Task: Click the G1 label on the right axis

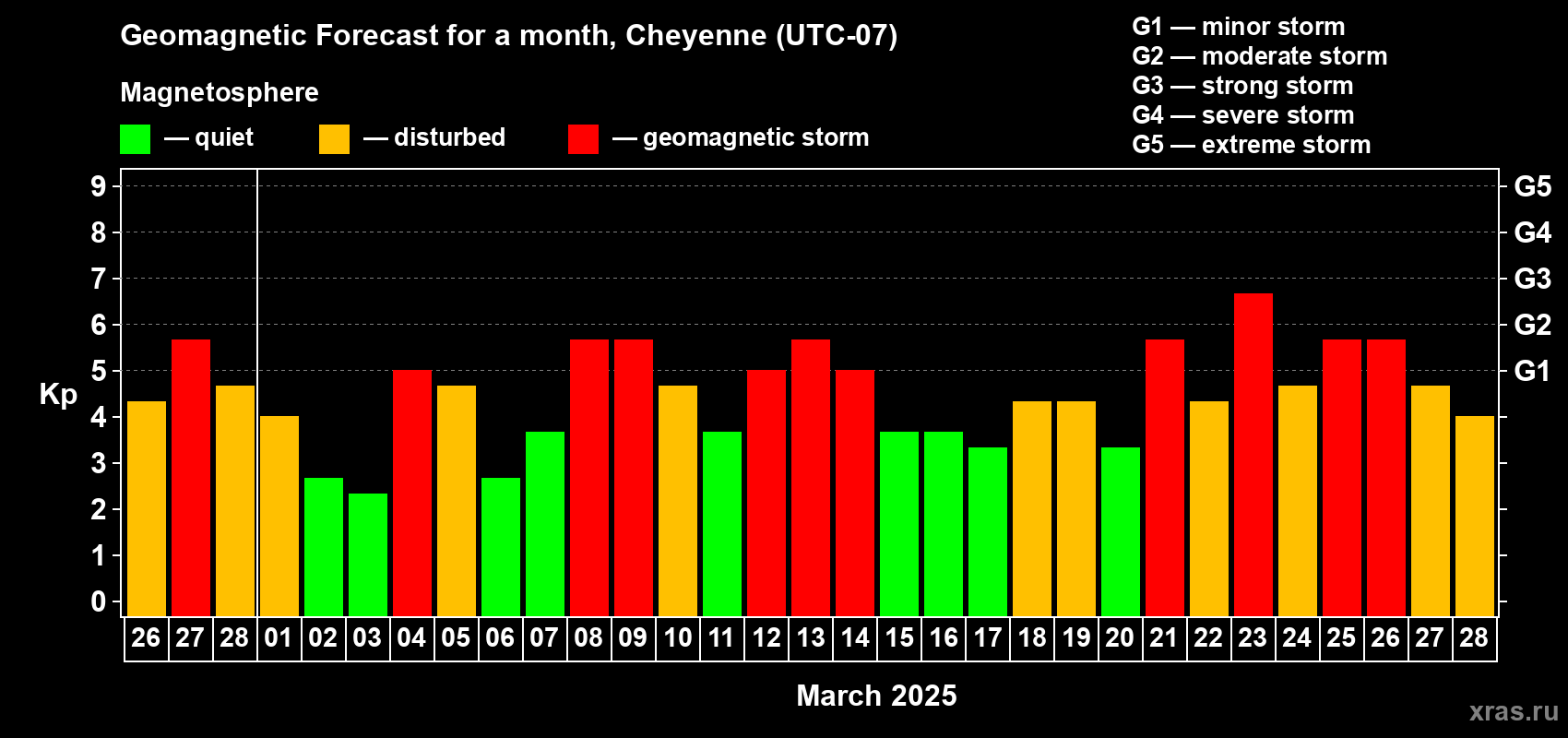Action: (1533, 371)
